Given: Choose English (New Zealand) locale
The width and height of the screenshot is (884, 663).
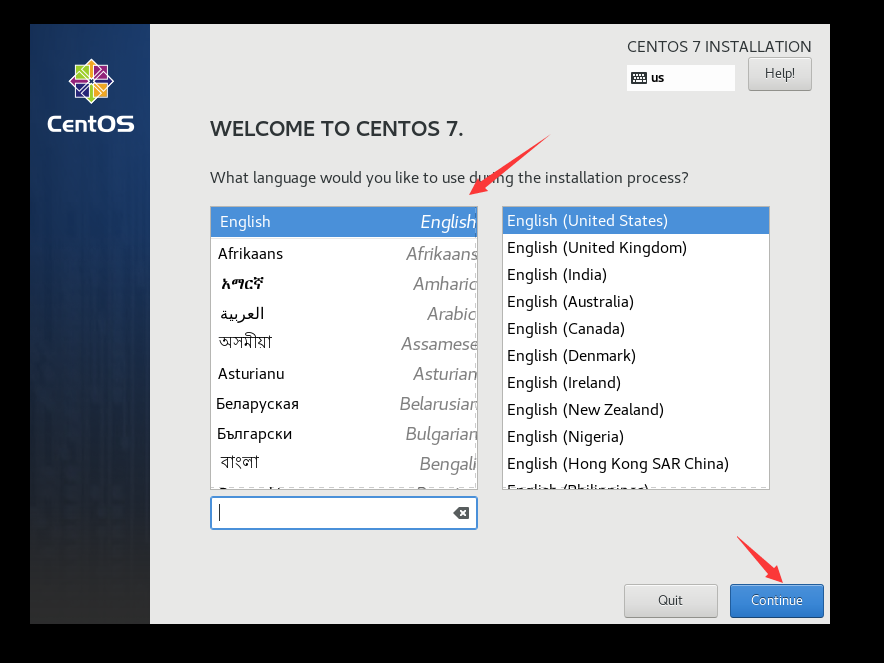Looking at the screenshot, I should coord(635,410).
